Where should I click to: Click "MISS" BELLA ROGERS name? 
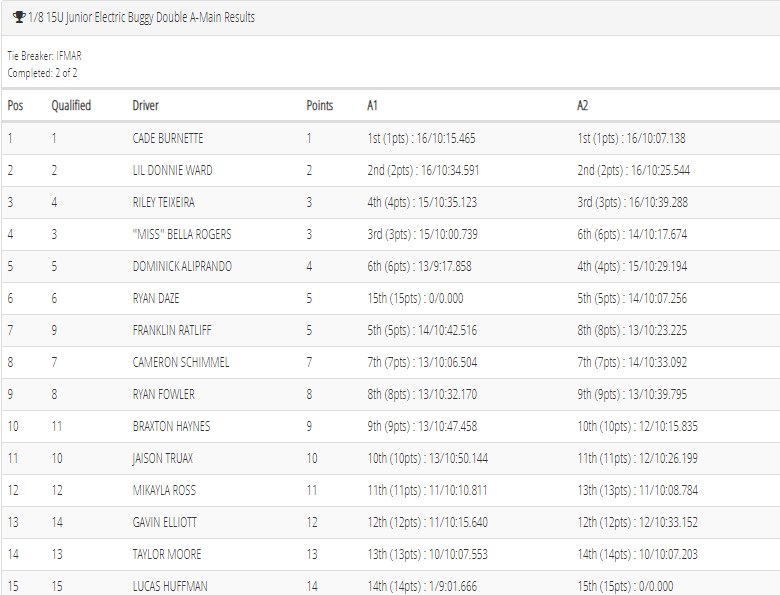182,234
